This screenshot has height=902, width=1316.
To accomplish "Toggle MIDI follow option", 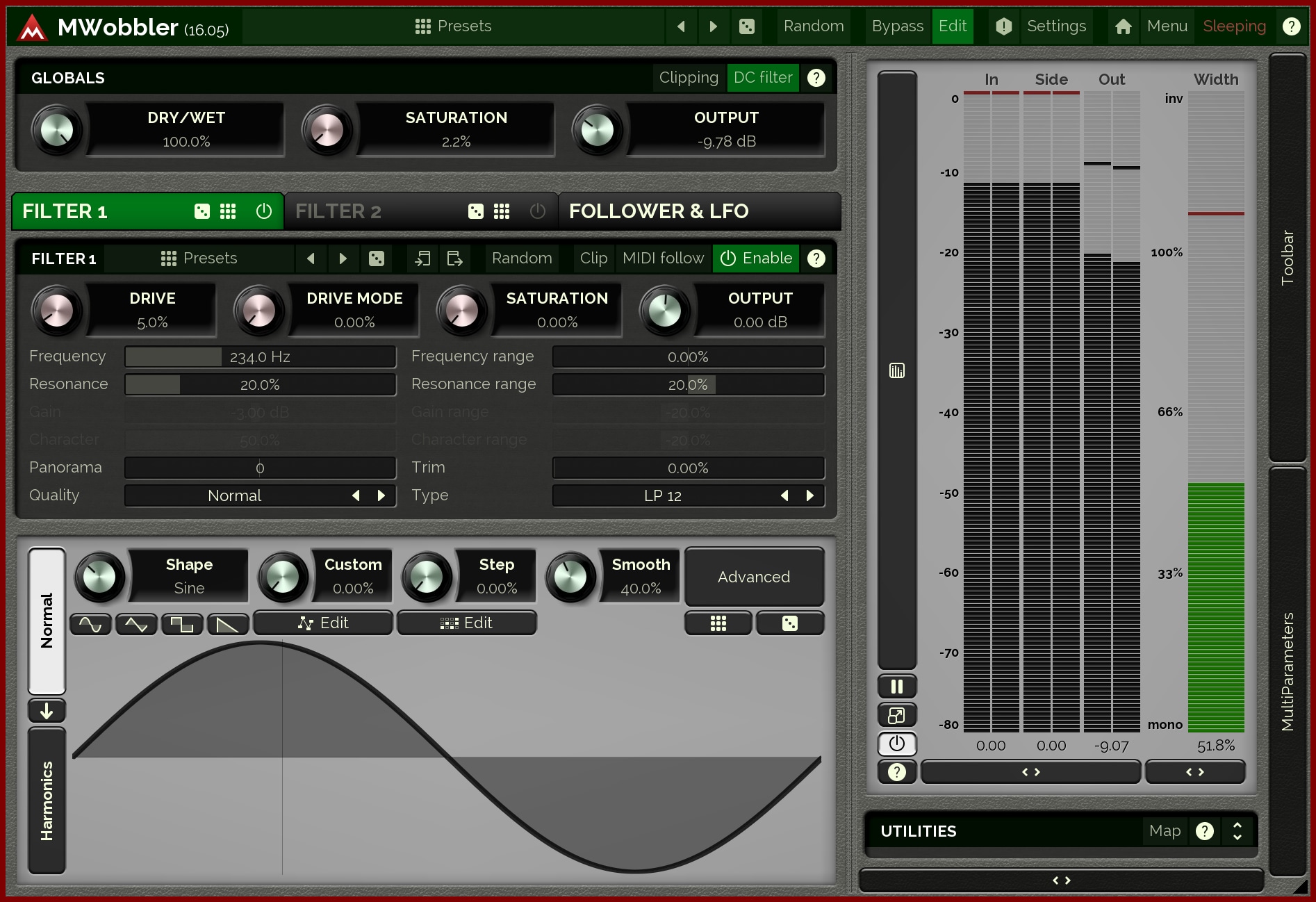I will [x=663, y=259].
